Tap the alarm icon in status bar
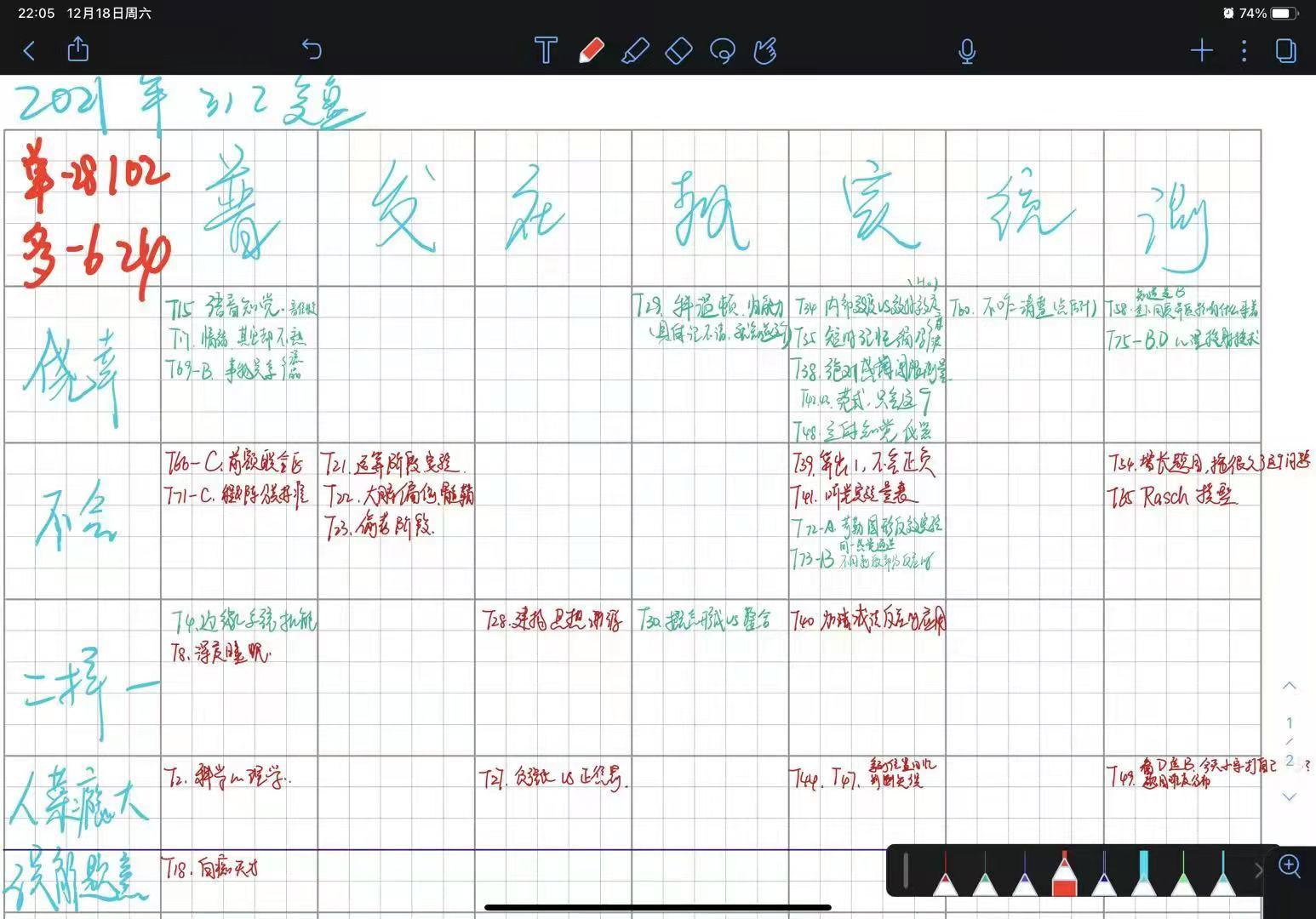The height and width of the screenshot is (919, 1316). 1228,14
